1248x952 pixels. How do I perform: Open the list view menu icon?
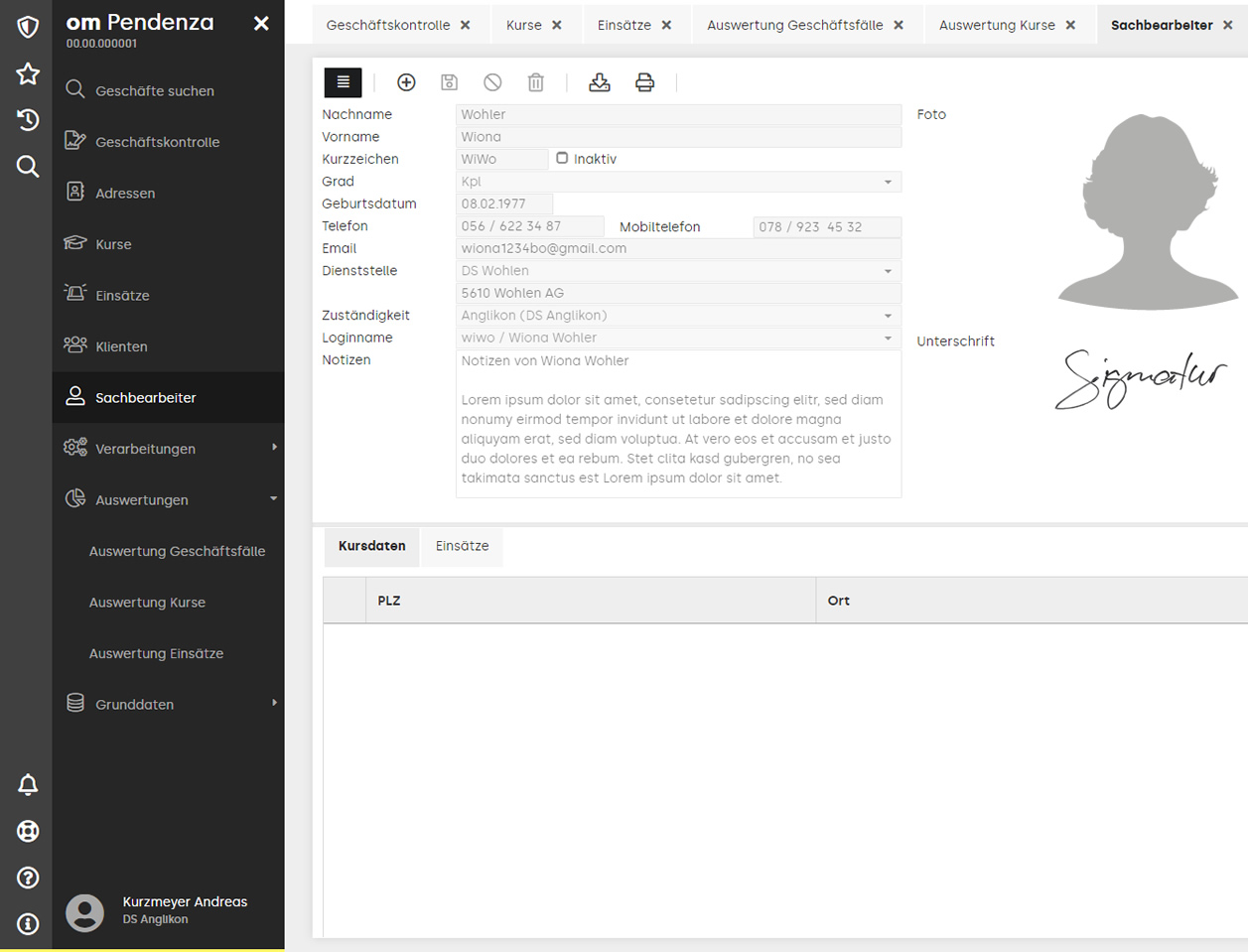click(x=343, y=82)
